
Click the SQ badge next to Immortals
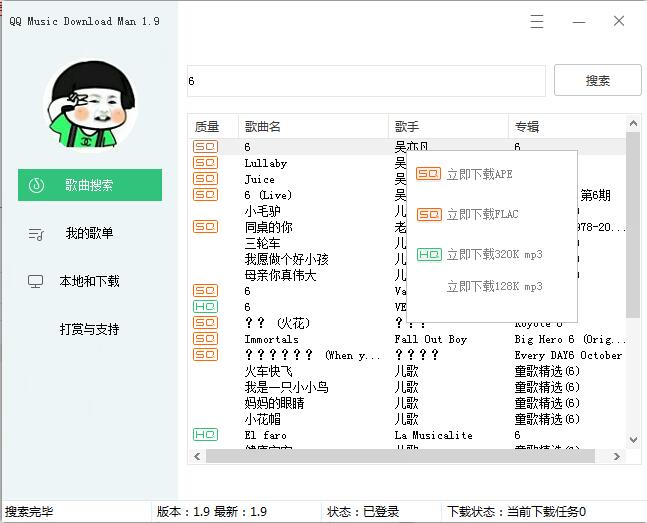pyautogui.click(x=205, y=339)
